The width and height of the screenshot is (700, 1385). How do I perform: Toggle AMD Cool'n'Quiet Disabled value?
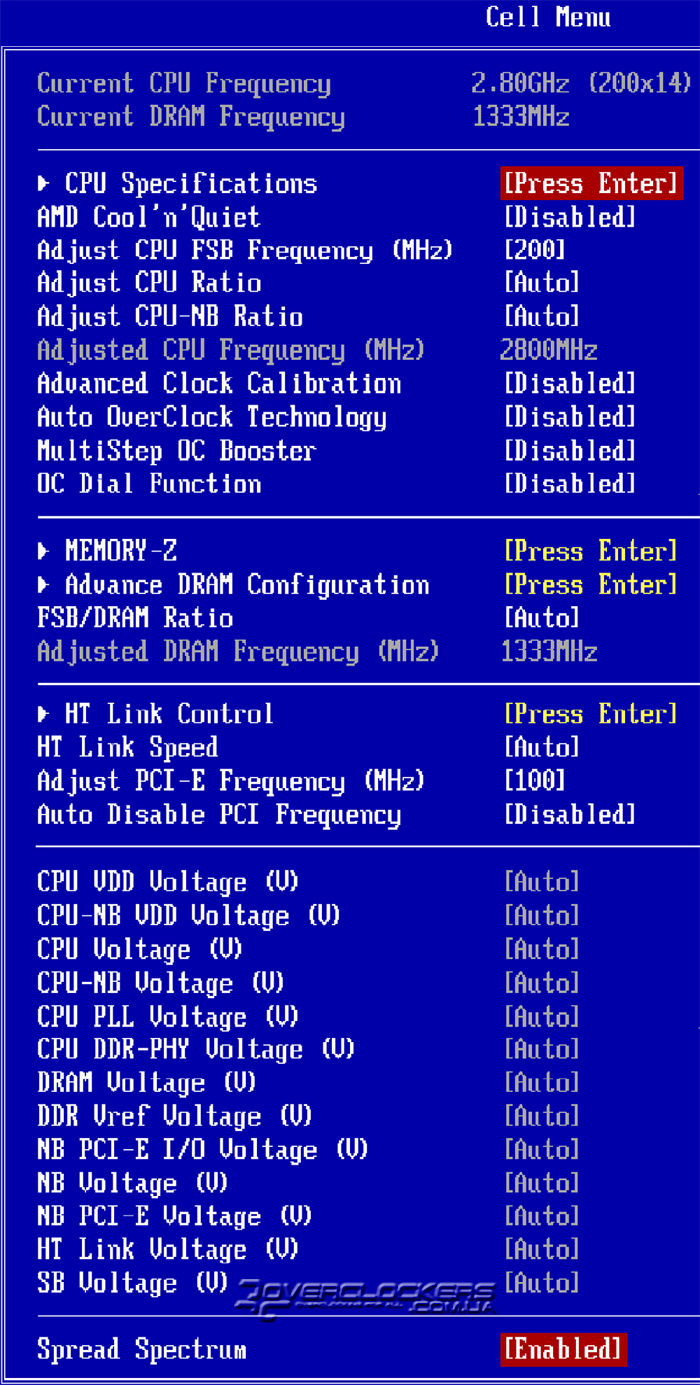570,217
